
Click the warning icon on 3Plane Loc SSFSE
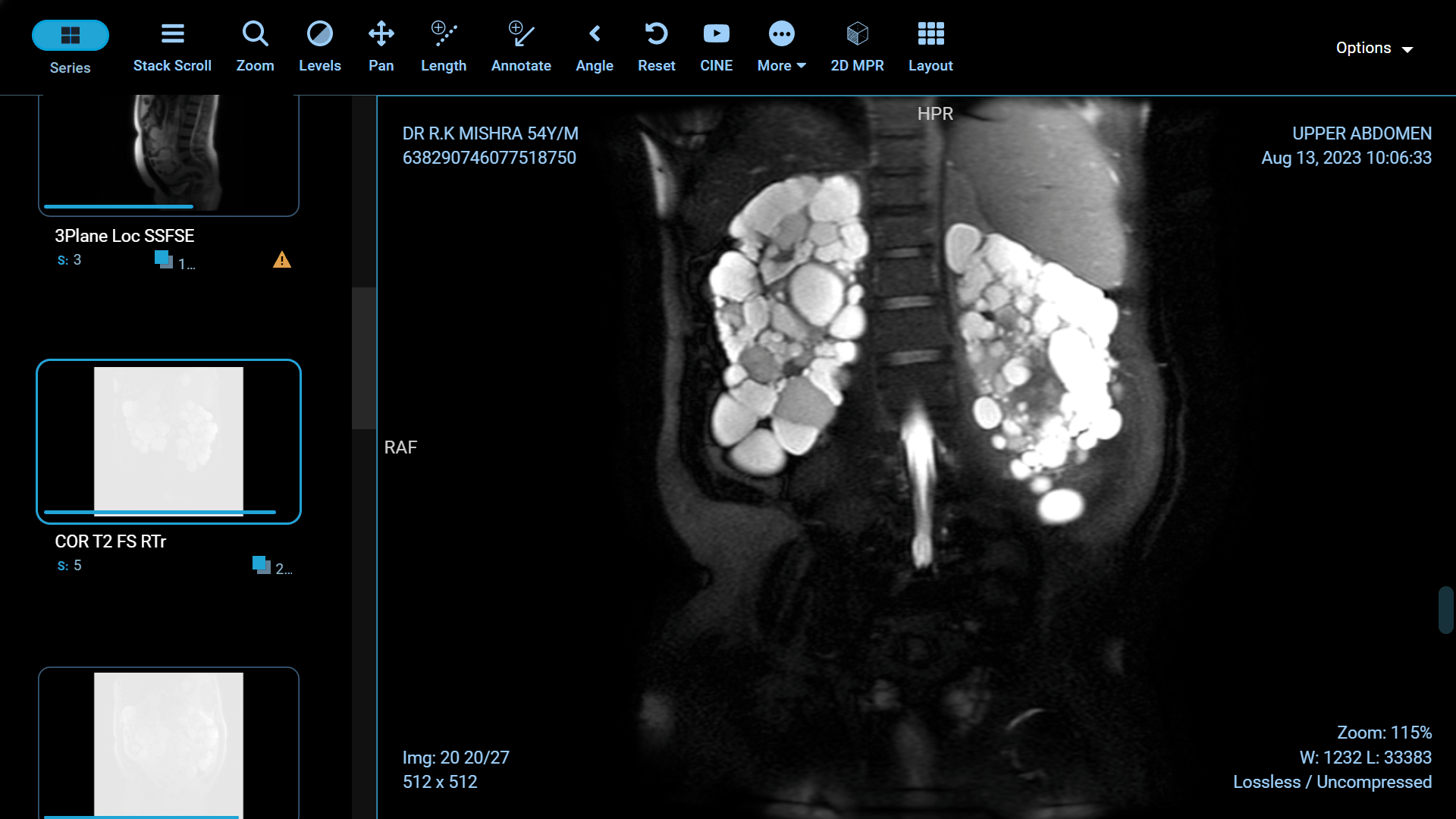[281, 260]
